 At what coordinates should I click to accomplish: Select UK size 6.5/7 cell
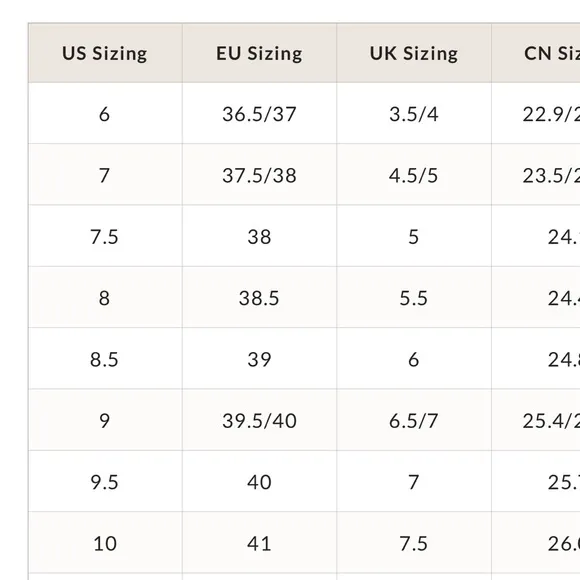414,420
